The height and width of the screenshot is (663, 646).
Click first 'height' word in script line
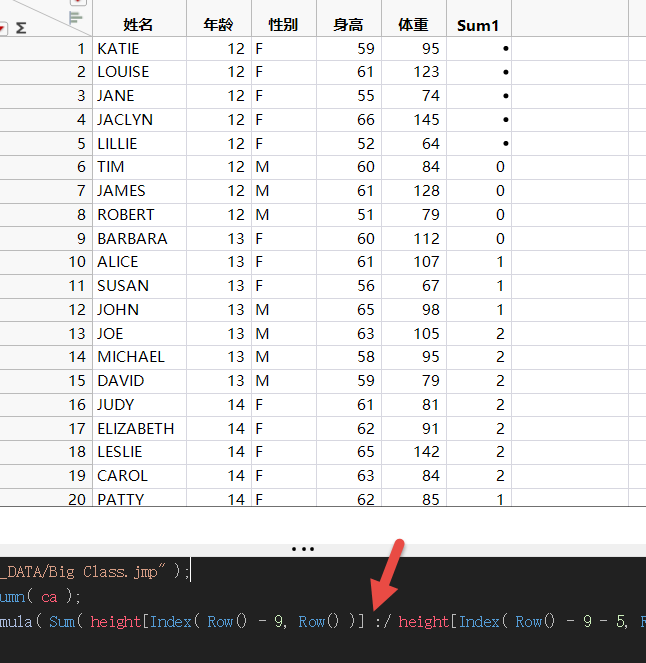click(115, 622)
